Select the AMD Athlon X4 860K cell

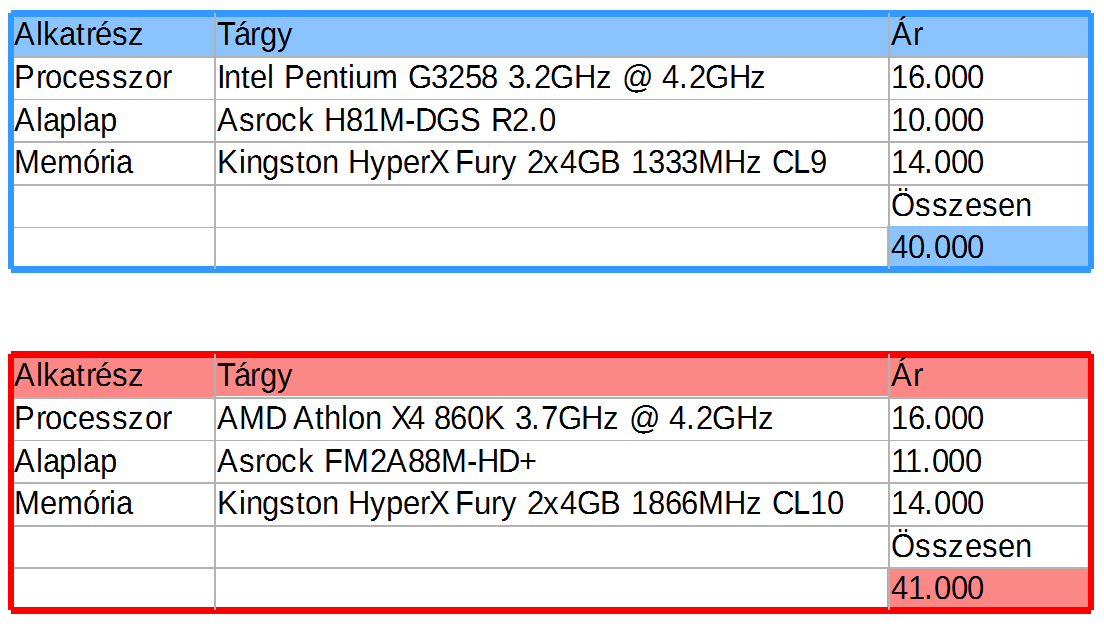[494, 418]
